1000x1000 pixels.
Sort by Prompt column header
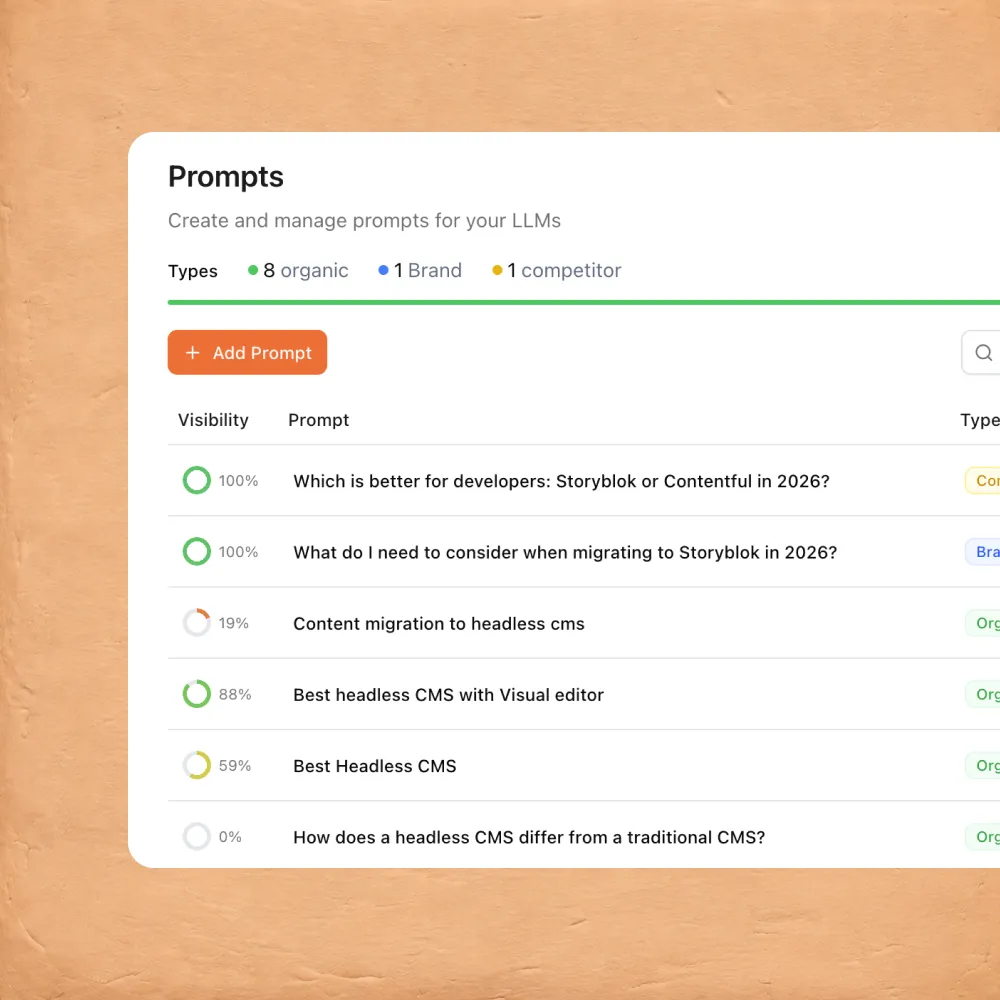pyautogui.click(x=319, y=420)
